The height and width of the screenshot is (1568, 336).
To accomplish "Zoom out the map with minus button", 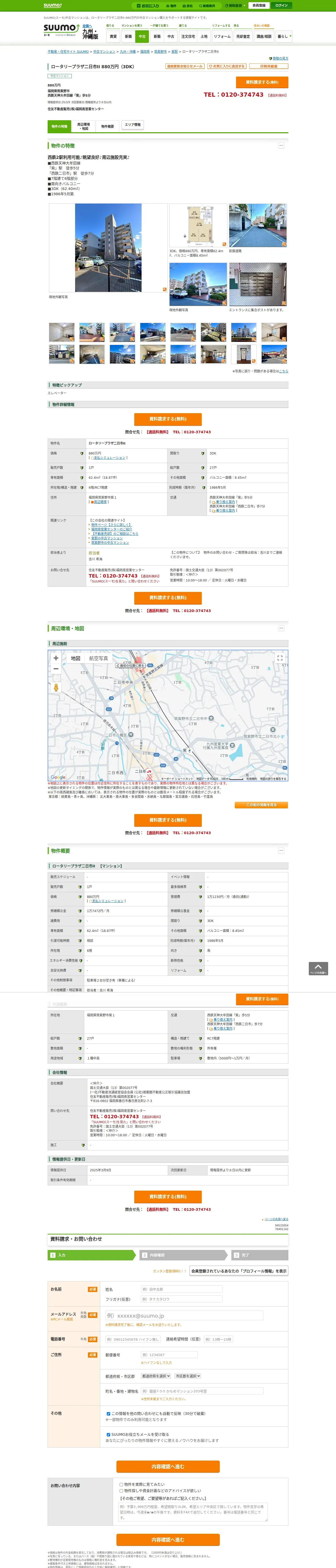I will [x=56, y=669].
